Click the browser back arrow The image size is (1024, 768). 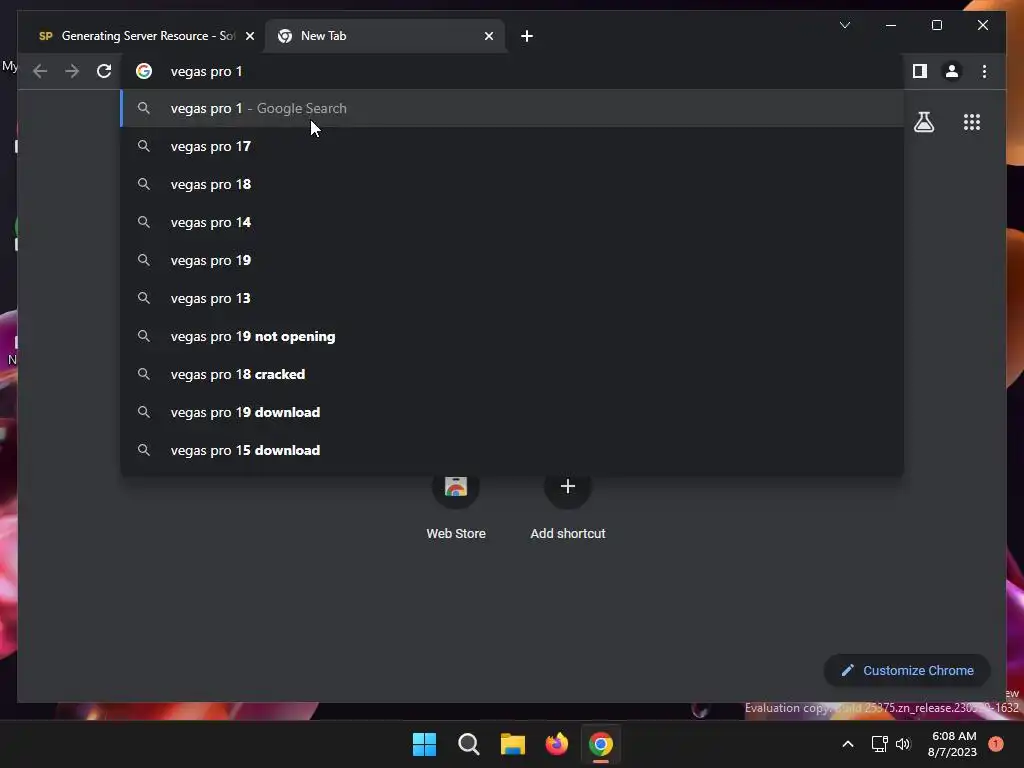[40, 71]
